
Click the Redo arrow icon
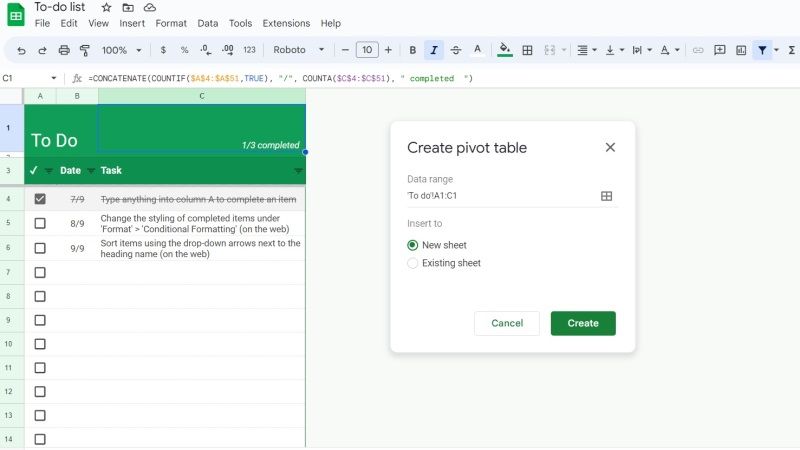[x=42, y=50]
